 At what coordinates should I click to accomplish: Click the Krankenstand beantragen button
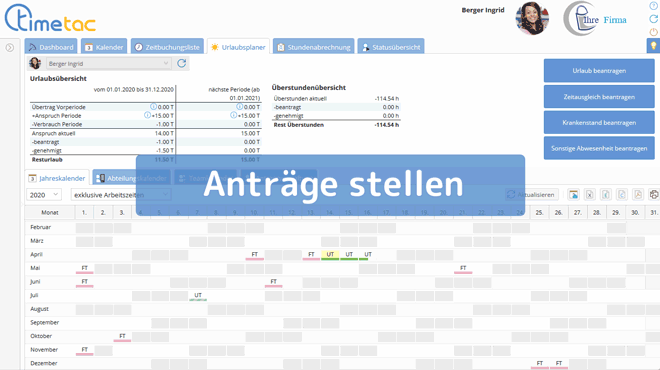599,122
